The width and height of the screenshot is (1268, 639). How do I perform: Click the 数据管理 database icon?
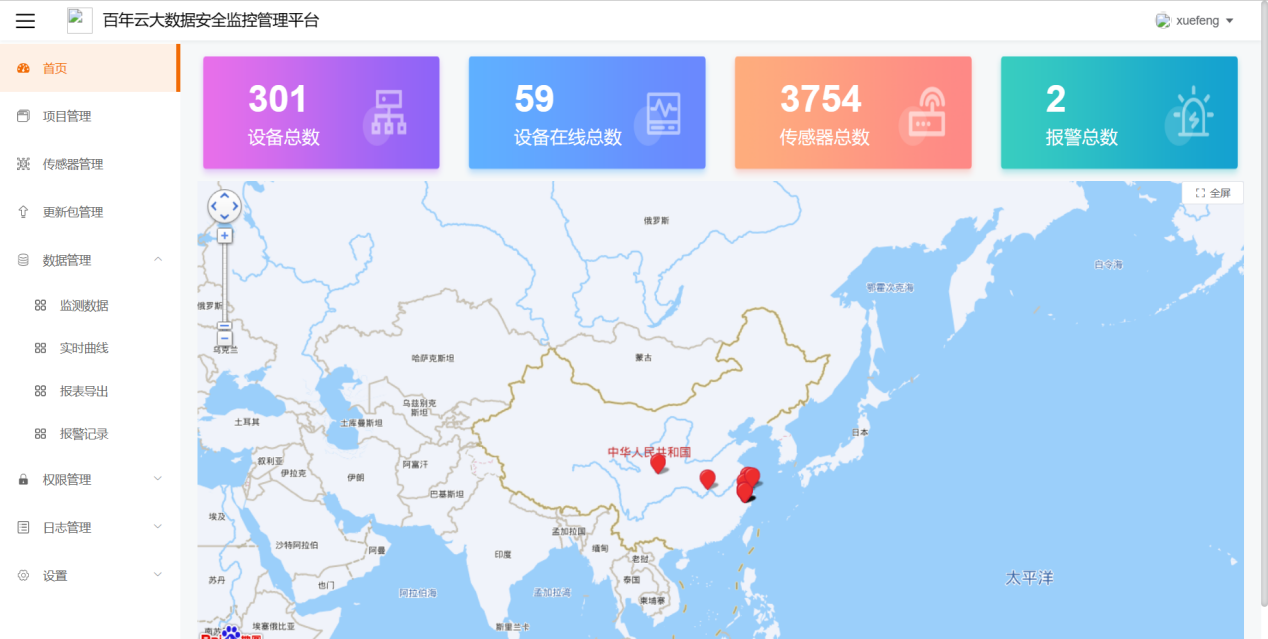pos(24,260)
